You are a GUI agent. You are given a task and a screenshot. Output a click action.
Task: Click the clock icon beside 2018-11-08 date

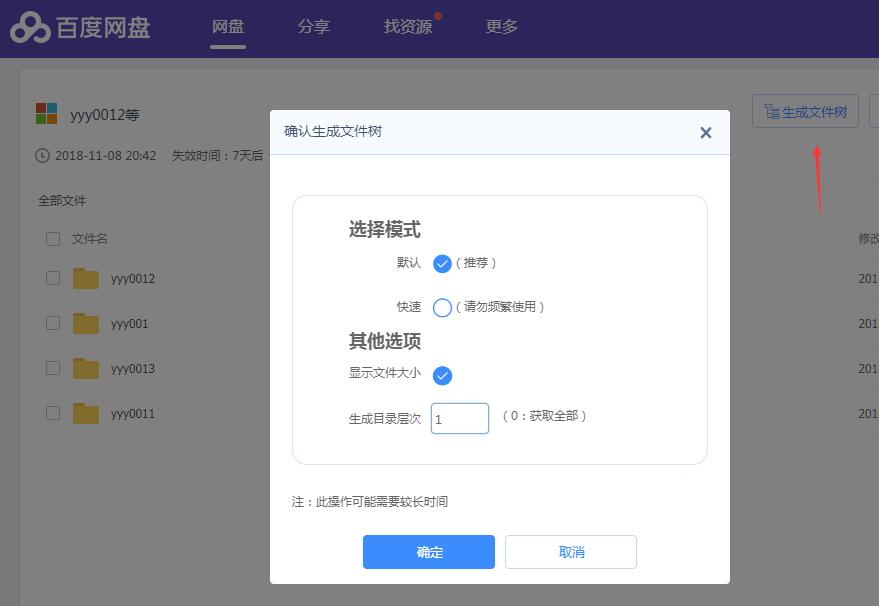coord(43,155)
